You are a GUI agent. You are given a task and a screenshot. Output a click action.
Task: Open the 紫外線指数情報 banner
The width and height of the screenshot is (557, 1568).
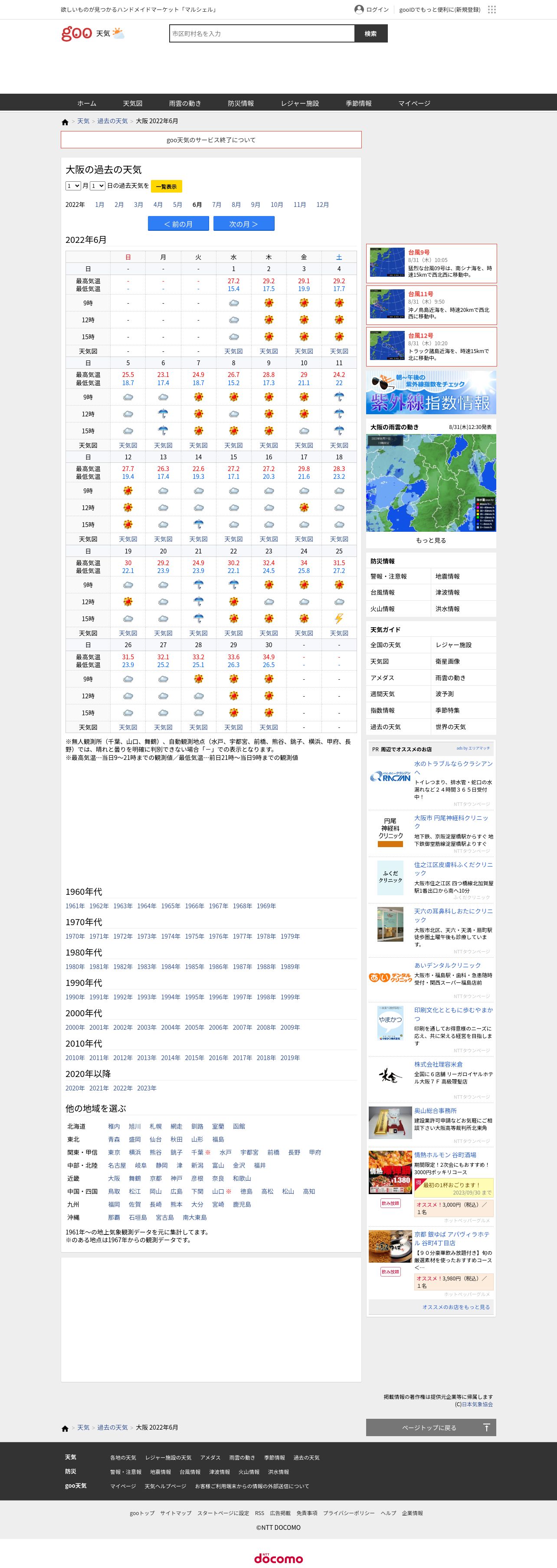[x=431, y=393]
